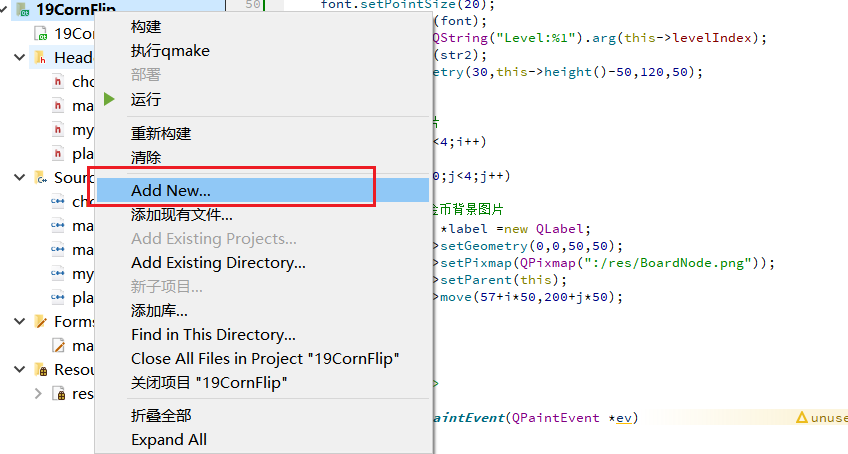
Task: Click 添加库... menu entry
Action: click(x=159, y=311)
